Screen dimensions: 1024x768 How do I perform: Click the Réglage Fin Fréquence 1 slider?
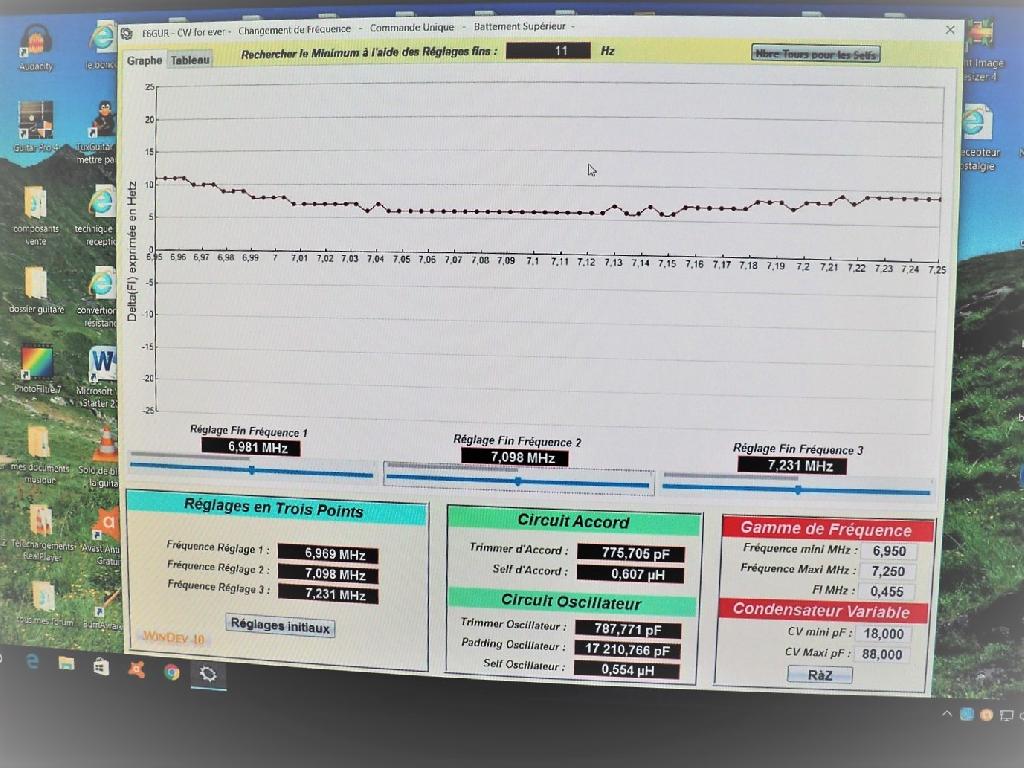click(x=251, y=469)
